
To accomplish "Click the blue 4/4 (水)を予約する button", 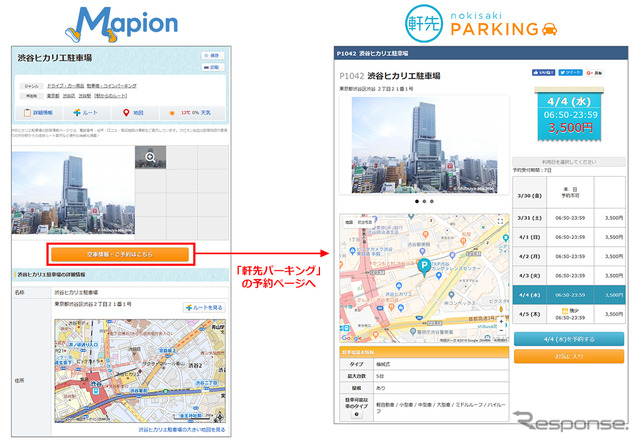I will 569,339.
